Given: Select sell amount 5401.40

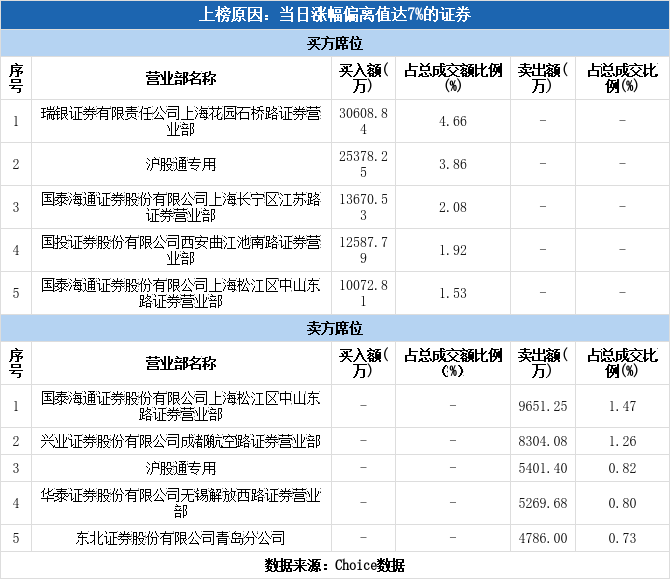Looking at the screenshot, I should (x=543, y=468).
